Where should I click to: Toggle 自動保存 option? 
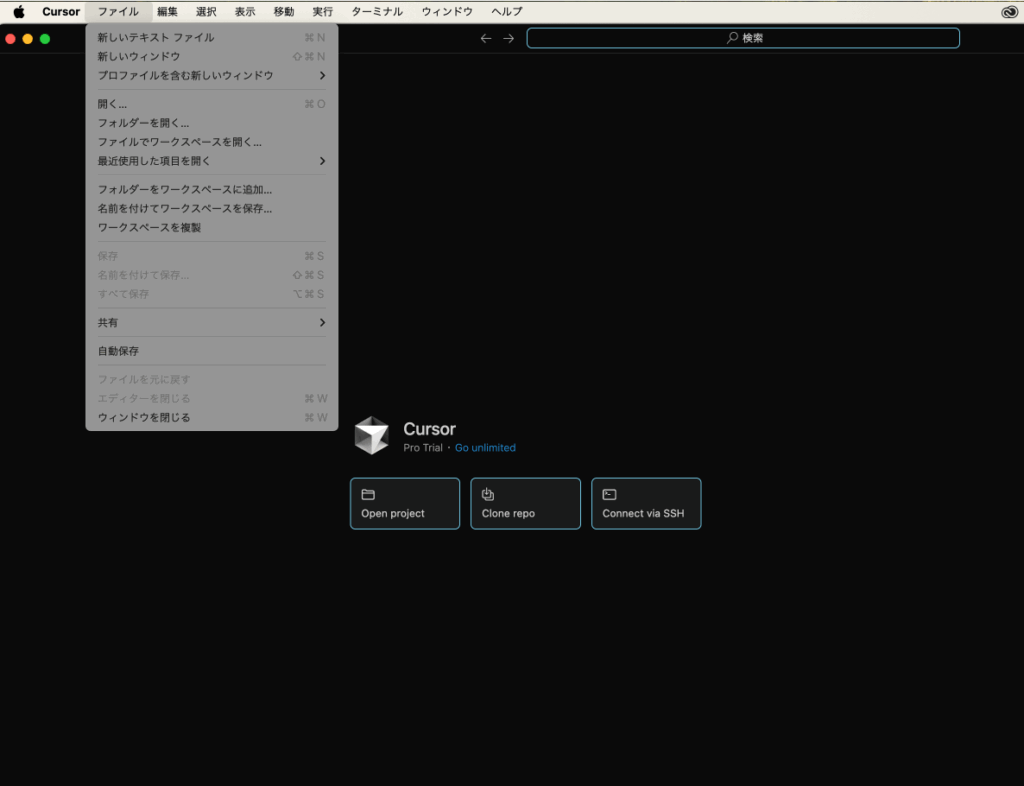tap(212, 351)
